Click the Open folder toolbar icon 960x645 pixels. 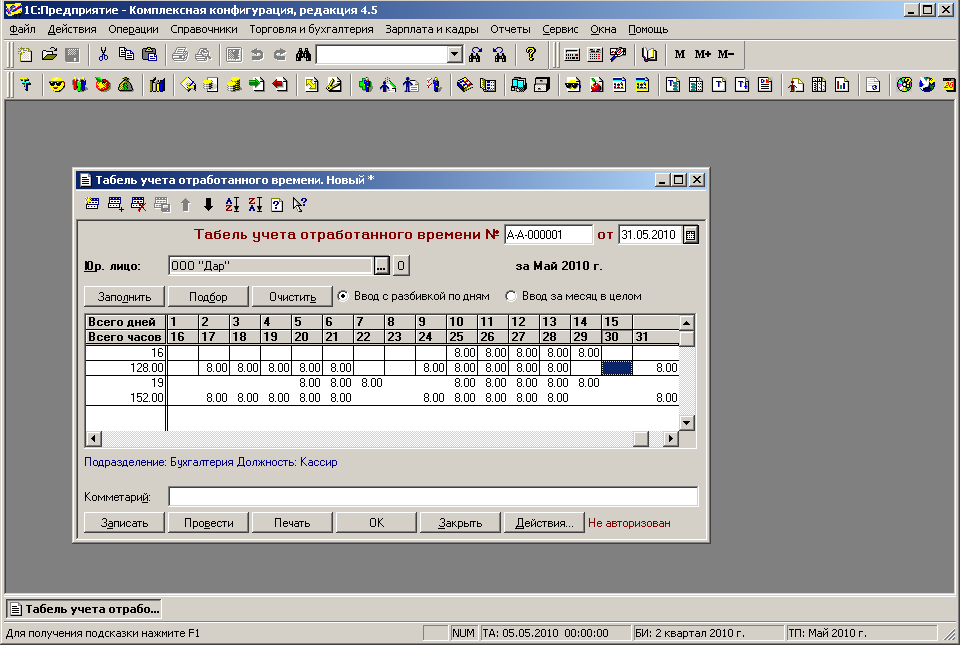click(x=49, y=54)
